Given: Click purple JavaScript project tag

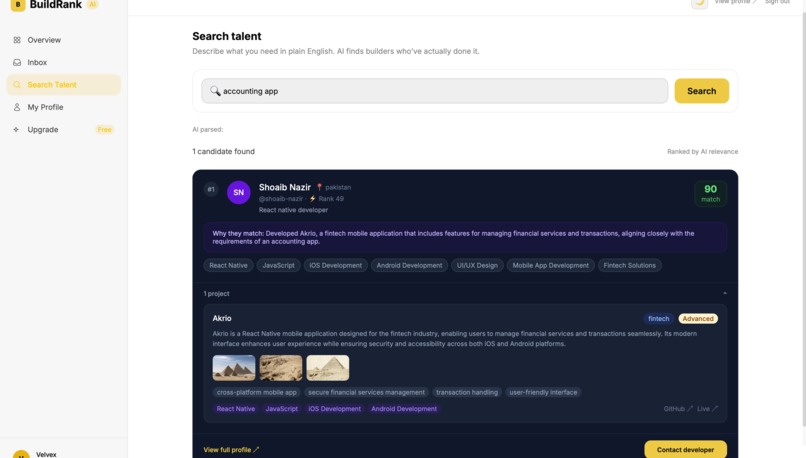Looking at the screenshot, I should click(x=281, y=409).
